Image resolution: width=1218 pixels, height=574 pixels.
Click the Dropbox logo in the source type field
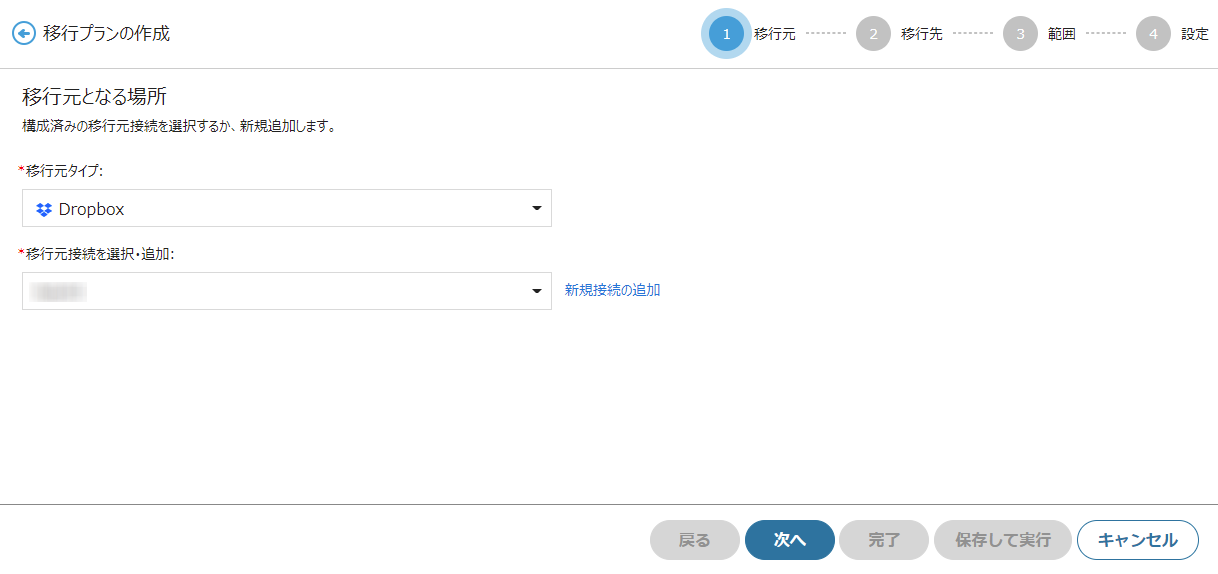click(x=44, y=209)
